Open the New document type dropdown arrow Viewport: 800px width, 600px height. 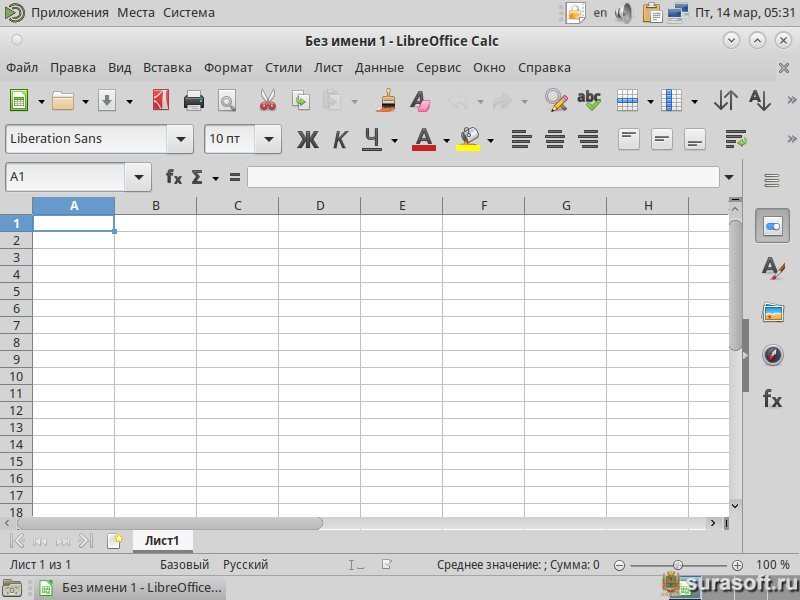(x=41, y=102)
